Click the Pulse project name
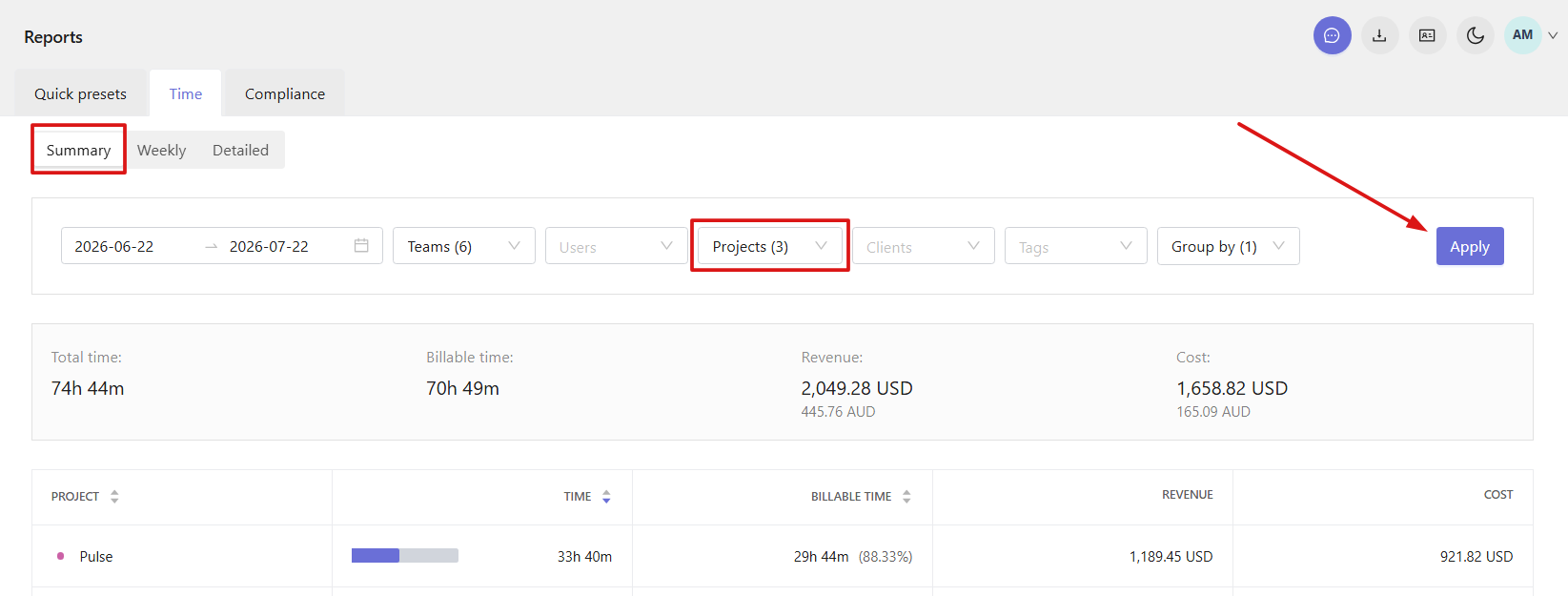 (96, 556)
